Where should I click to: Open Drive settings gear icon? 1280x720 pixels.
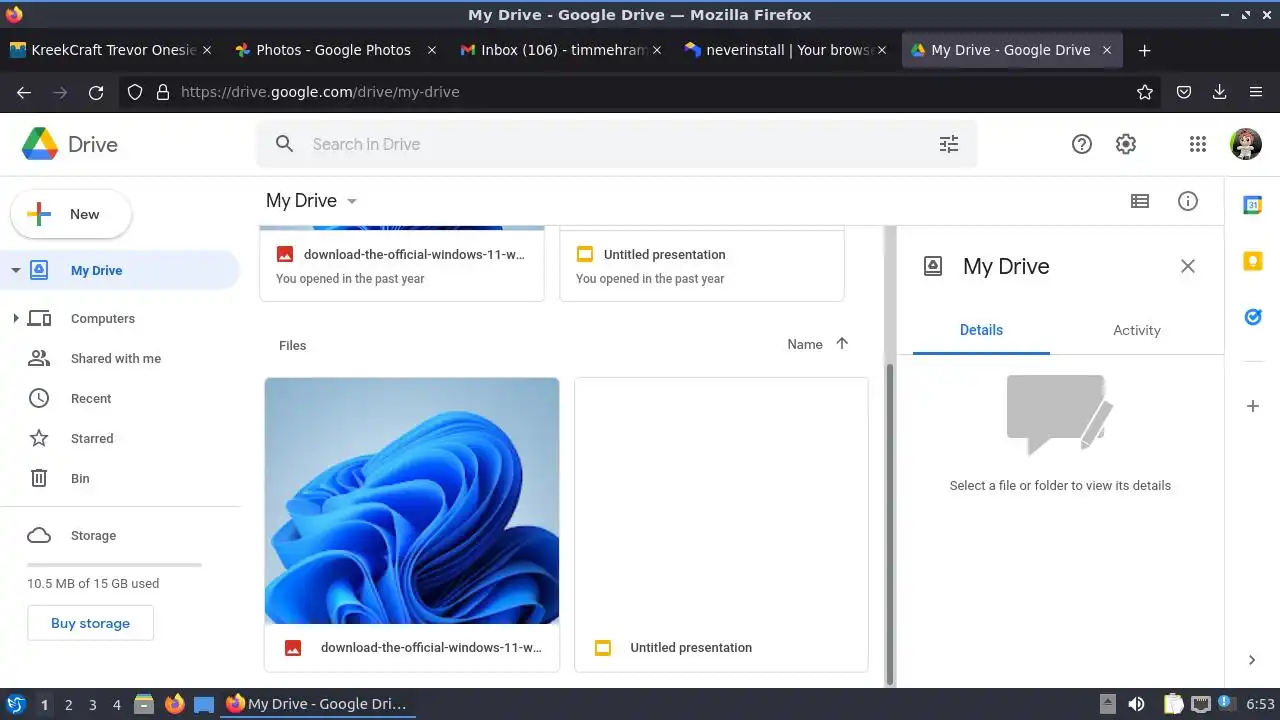[1126, 144]
